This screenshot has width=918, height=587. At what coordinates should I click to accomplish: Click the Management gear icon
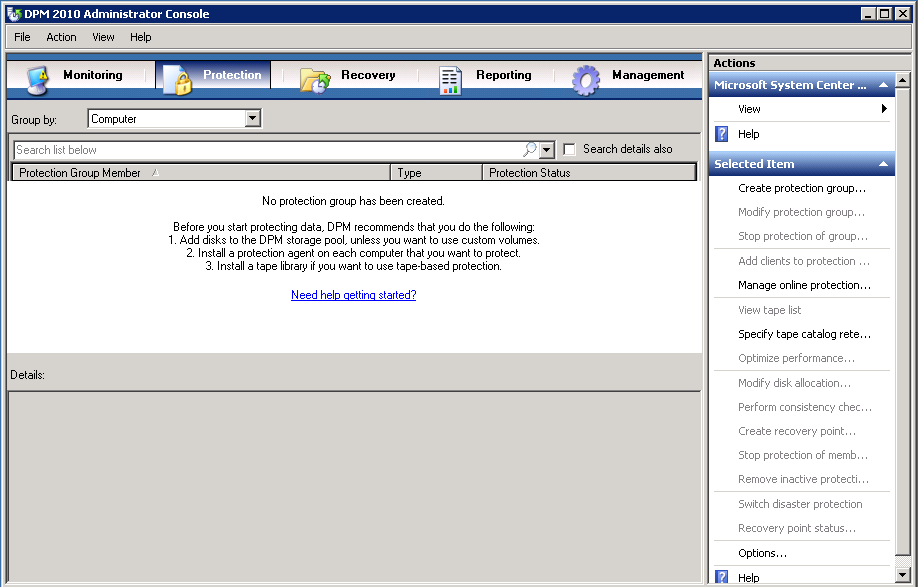586,80
